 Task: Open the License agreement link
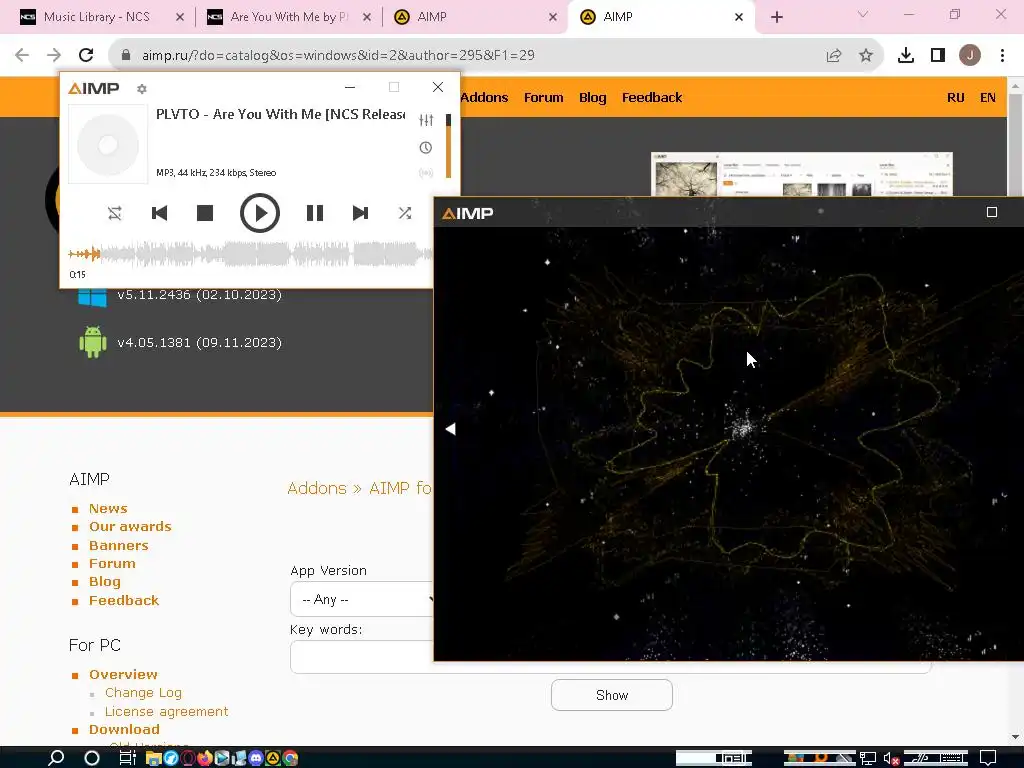(x=167, y=712)
